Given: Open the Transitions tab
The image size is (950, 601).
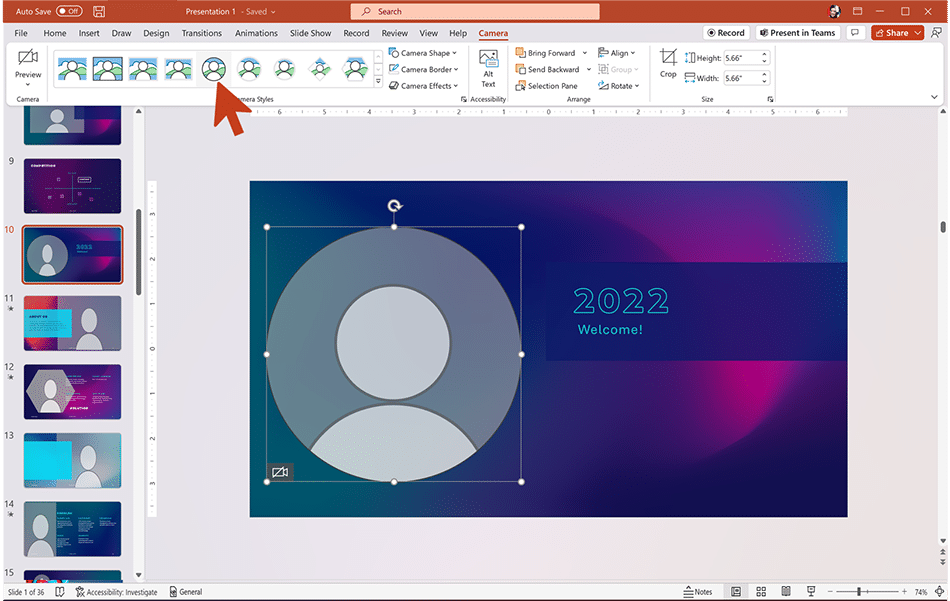Looking at the screenshot, I should click(x=202, y=33).
